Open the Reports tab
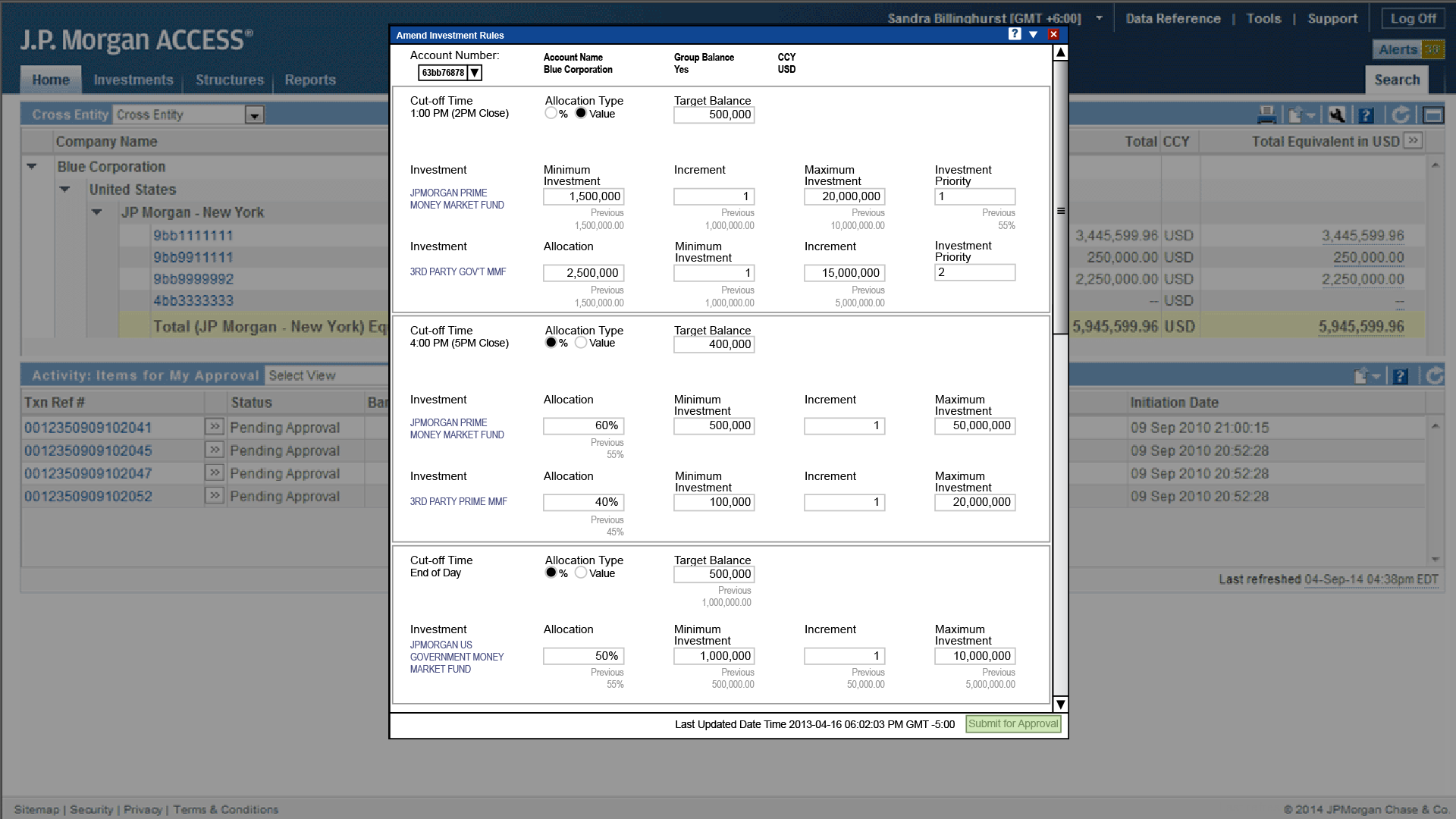1456x819 pixels. point(309,80)
